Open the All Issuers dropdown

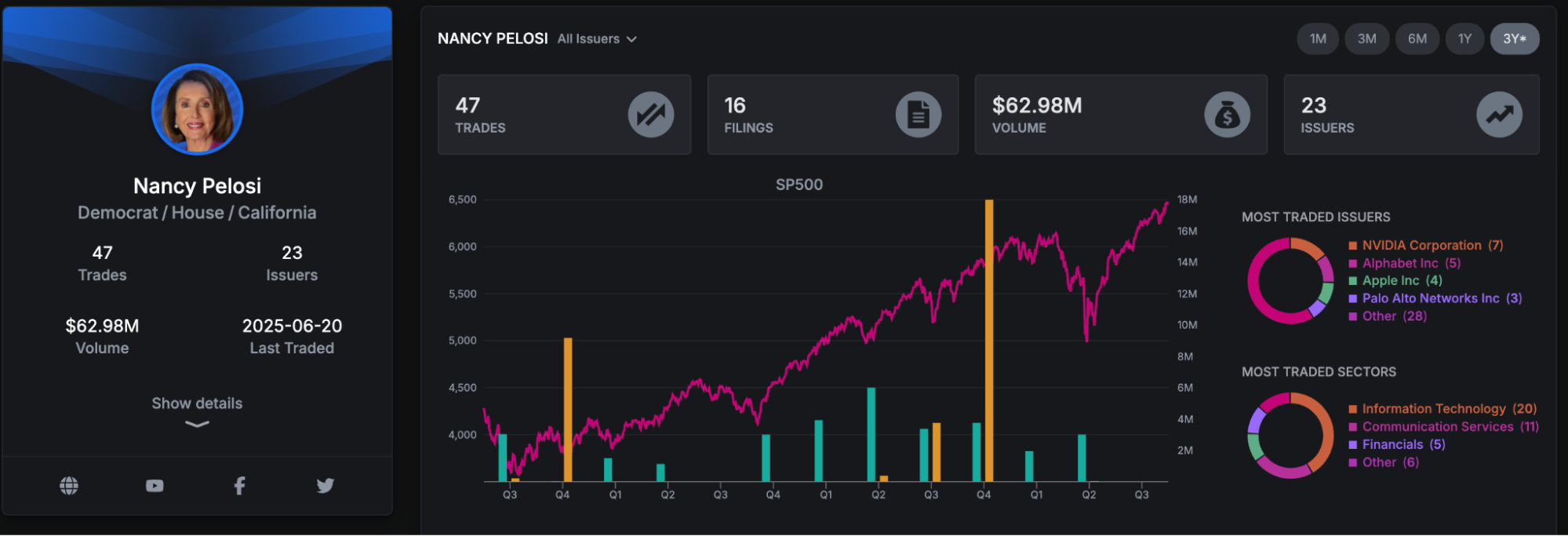click(x=597, y=38)
